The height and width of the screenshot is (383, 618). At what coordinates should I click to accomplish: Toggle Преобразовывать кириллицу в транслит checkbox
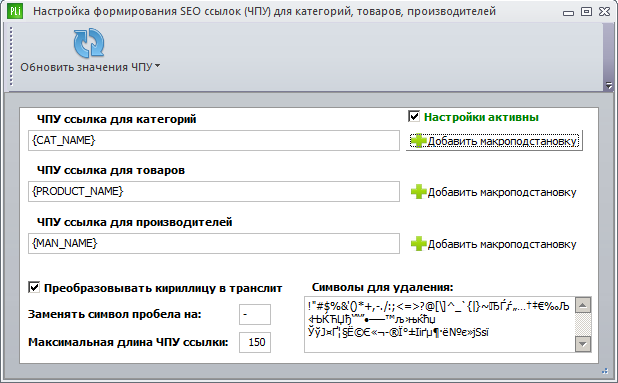pos(34,287)
